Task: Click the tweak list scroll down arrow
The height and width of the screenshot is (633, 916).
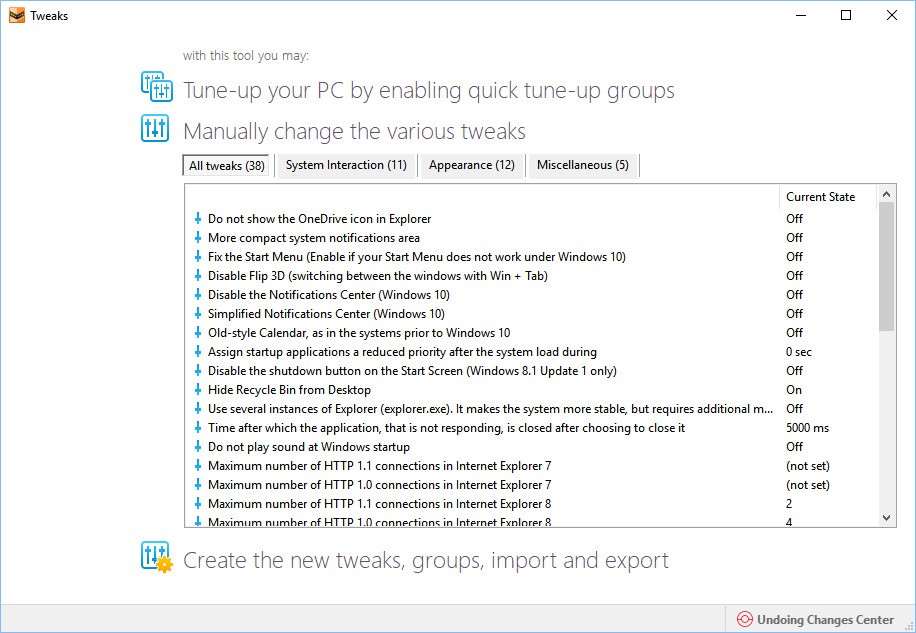Action: click(886, 518)
